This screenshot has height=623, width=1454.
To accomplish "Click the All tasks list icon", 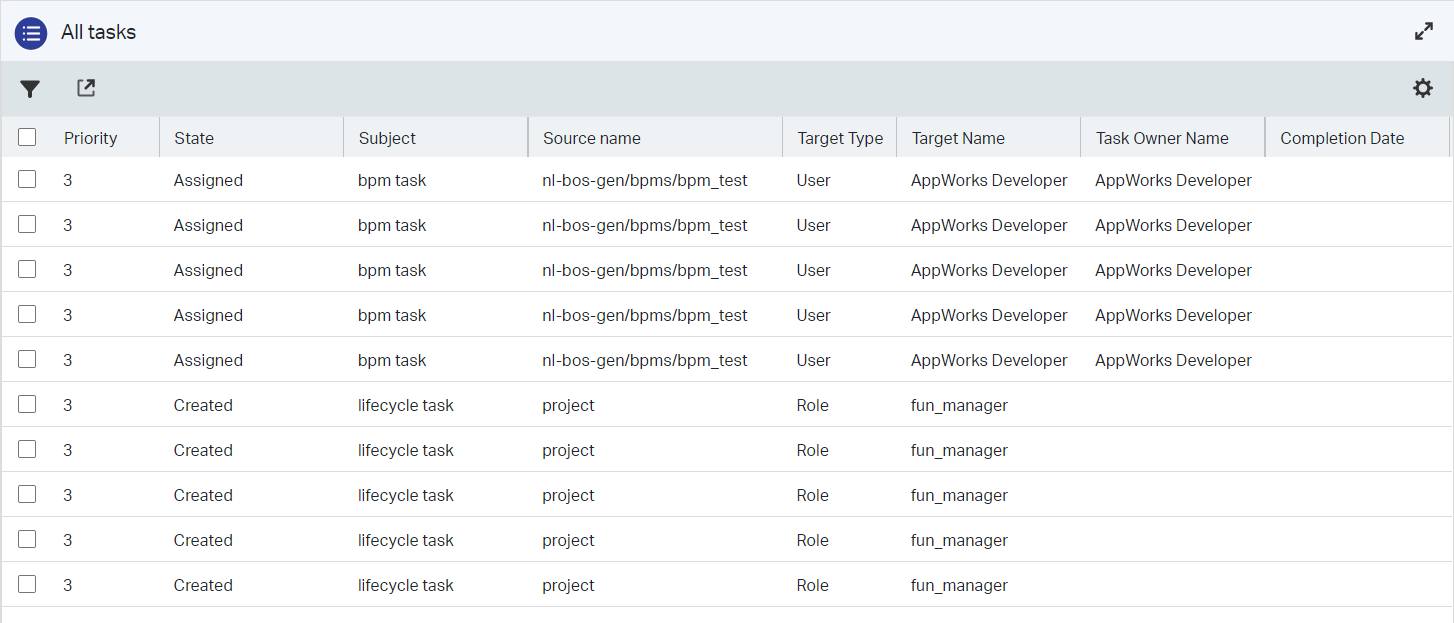I will [31, 33].
